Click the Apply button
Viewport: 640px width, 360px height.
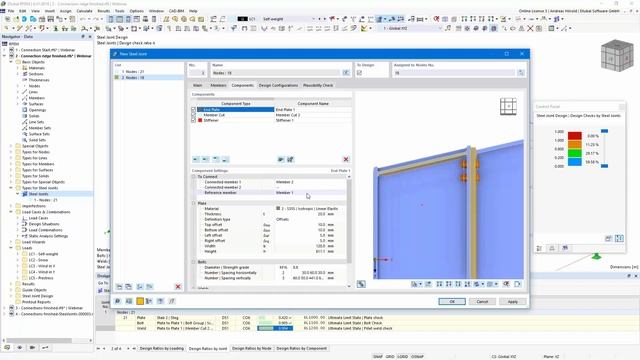coord(512,301)
